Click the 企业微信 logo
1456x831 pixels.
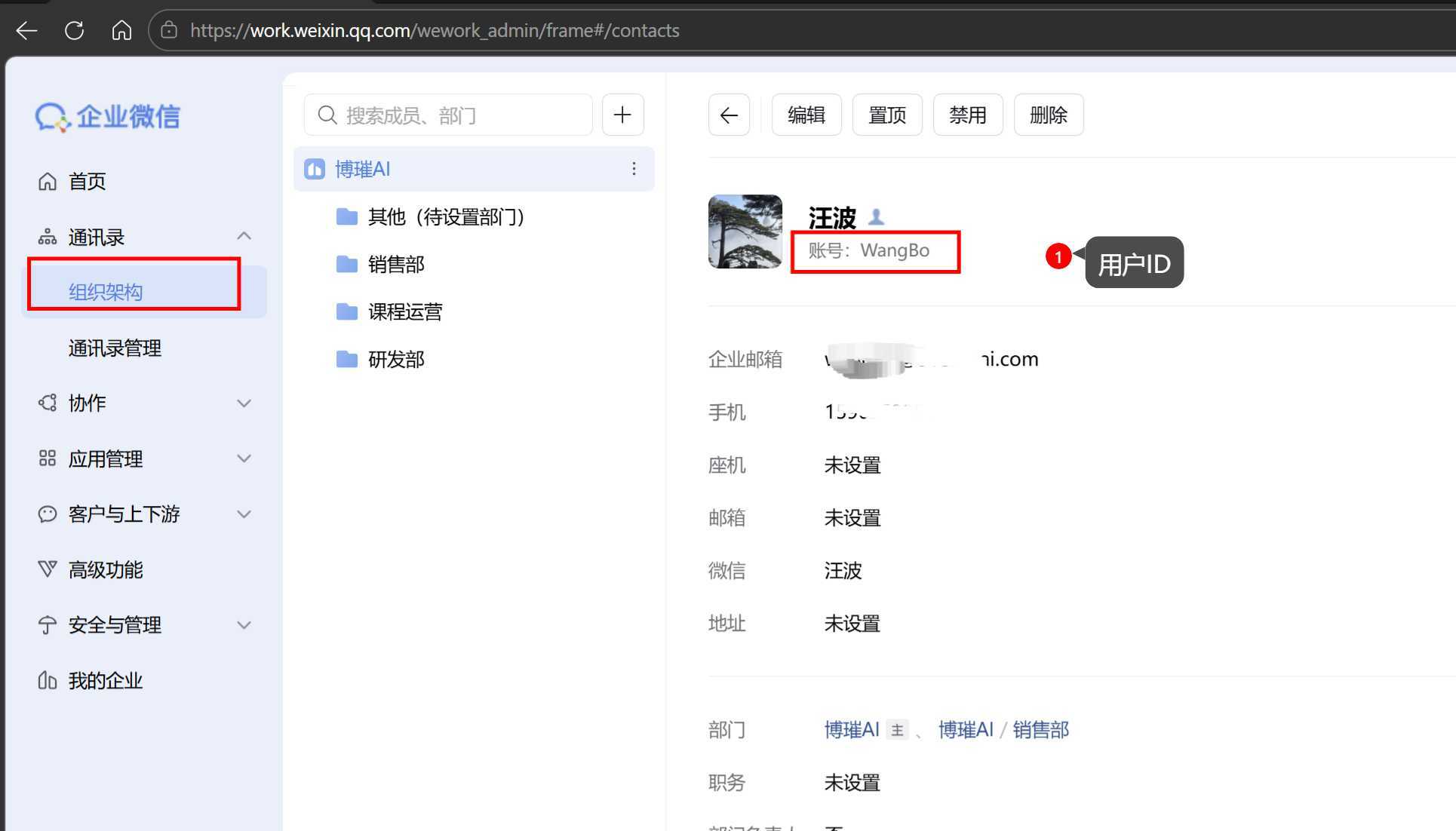108,116
